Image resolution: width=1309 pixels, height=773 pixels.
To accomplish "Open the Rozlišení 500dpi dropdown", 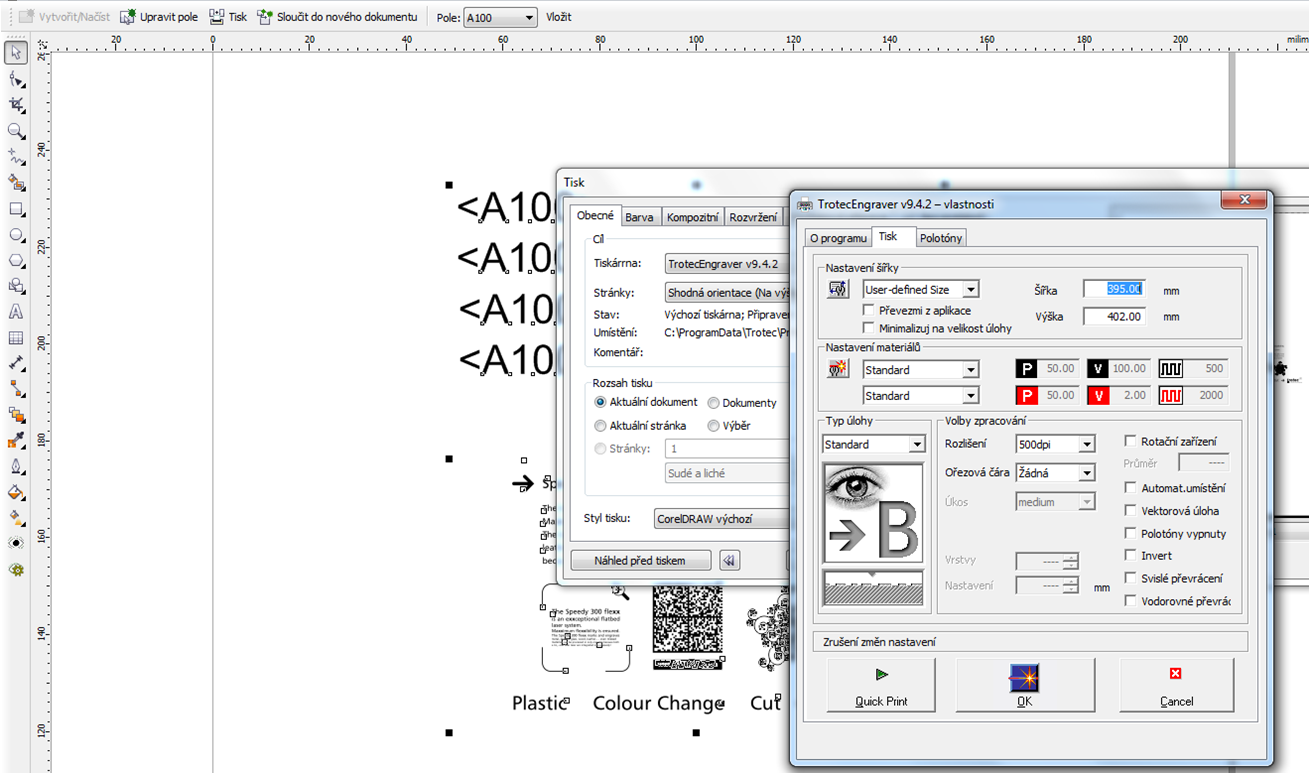I will (1086, 444).
